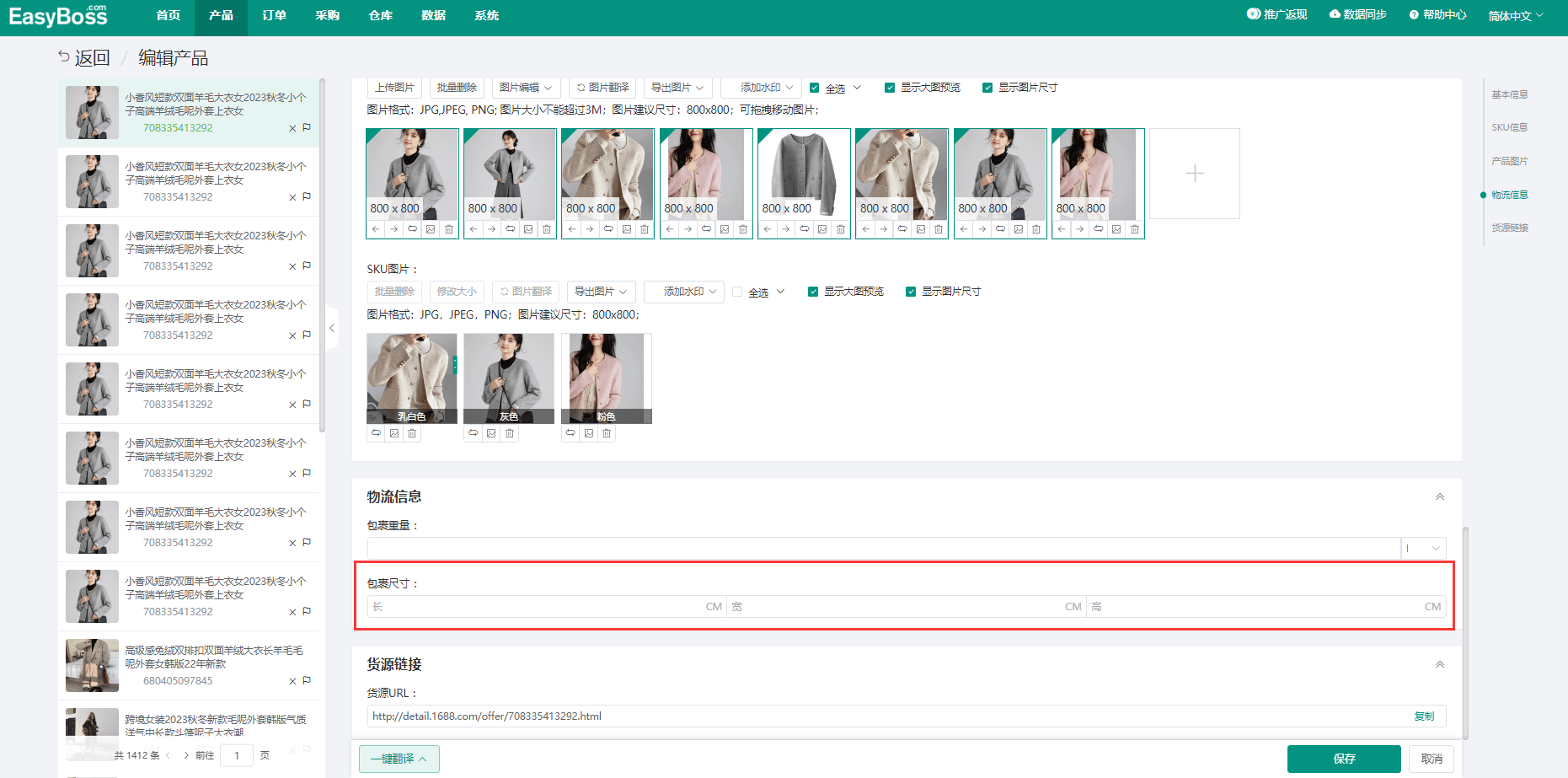1568x778 pixels.
Task: Open the 图片编辑 dropdown
Action: [x=525, y=88]
